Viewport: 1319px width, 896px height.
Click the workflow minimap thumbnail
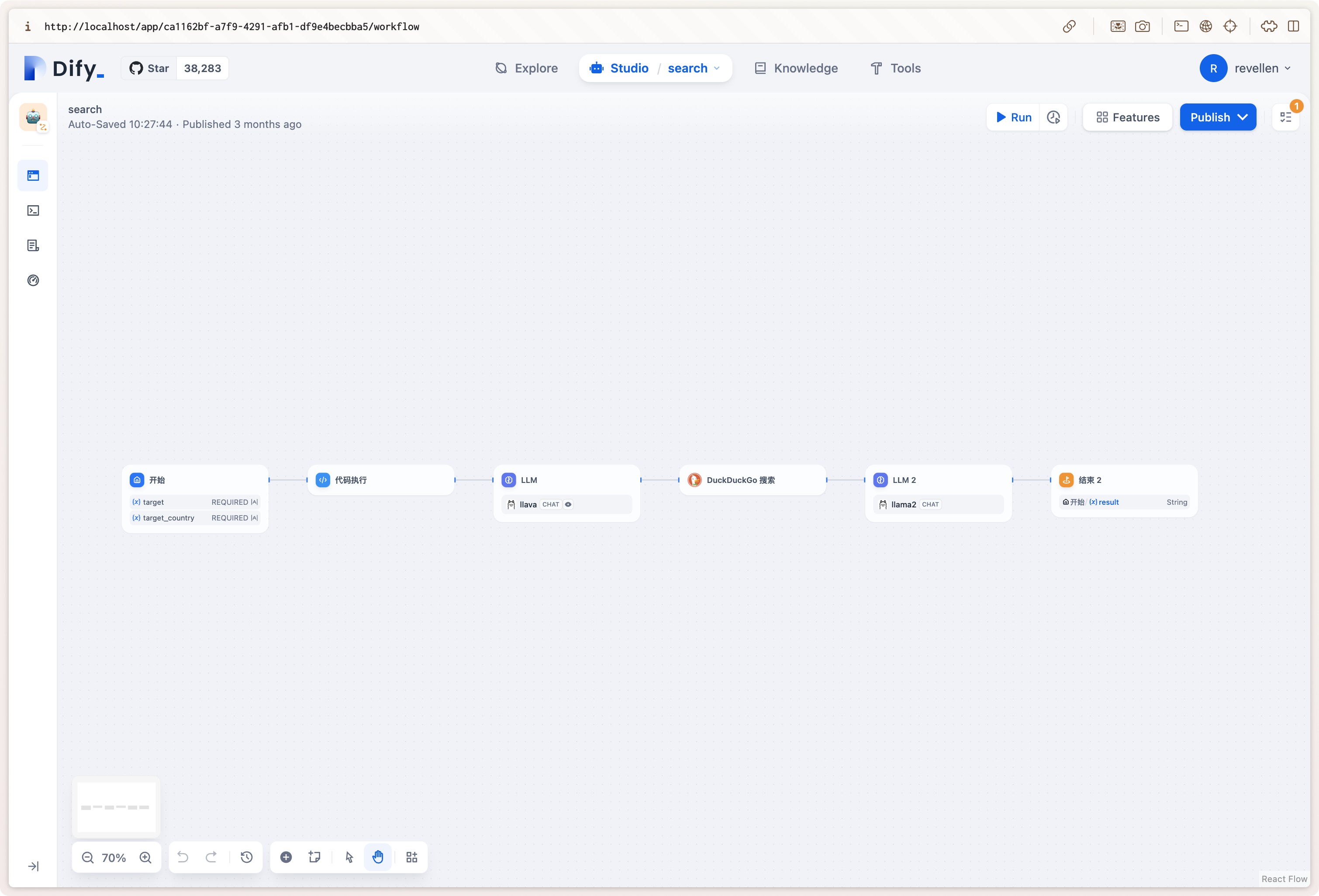tap(116, 806)
